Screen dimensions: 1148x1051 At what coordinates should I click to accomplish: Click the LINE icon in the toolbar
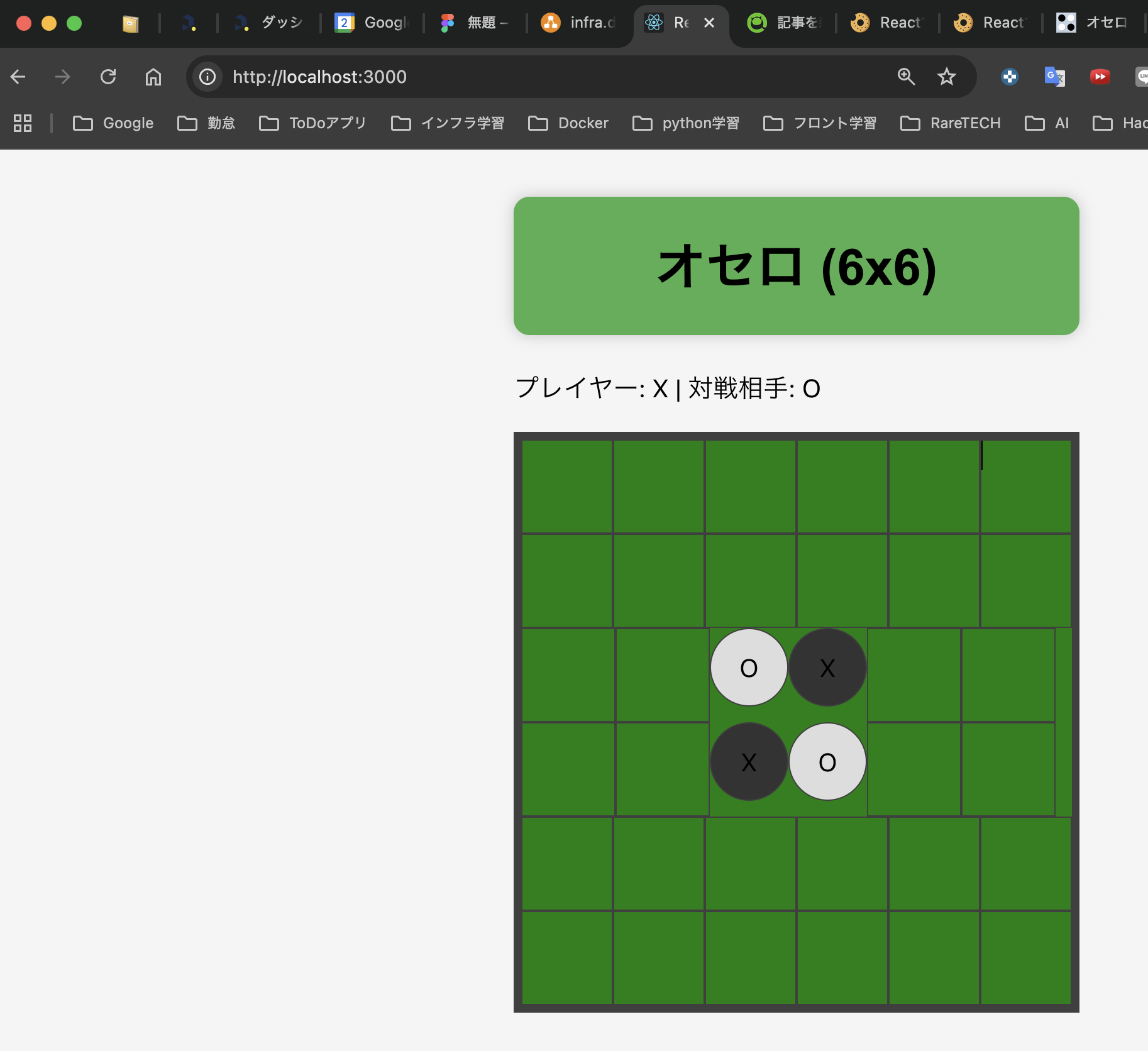[x=1143, y=77]
